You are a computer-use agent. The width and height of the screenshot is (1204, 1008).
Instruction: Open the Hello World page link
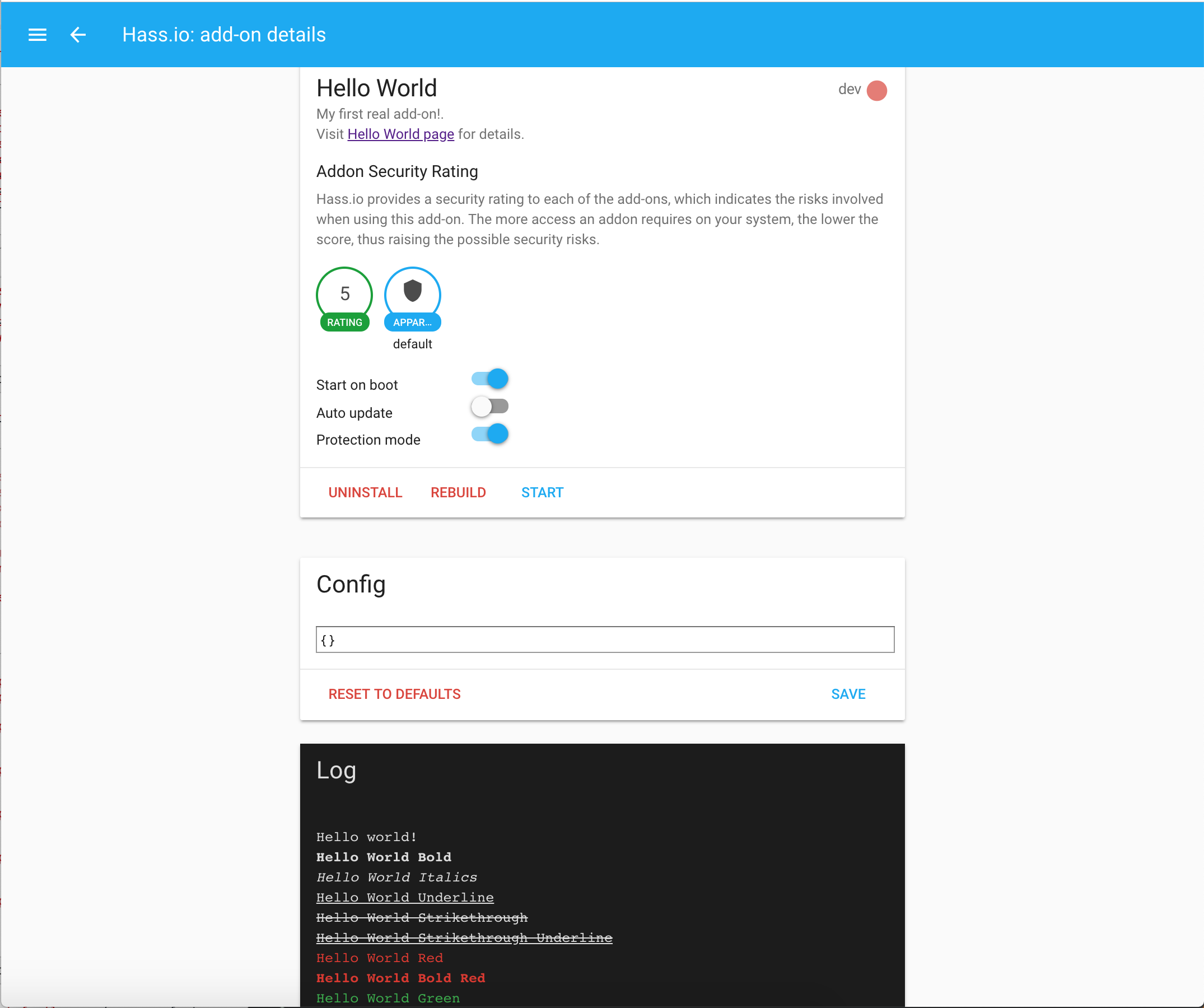[400, 134]
